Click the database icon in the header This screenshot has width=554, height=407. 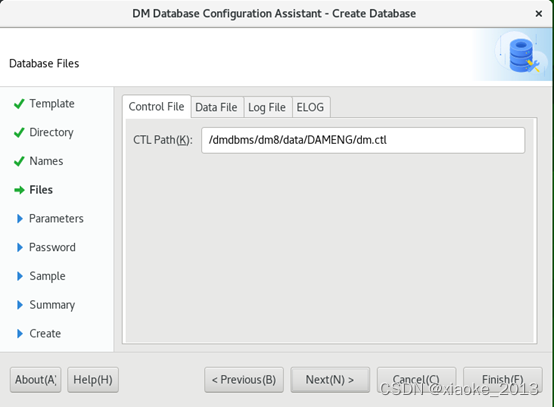522,56
